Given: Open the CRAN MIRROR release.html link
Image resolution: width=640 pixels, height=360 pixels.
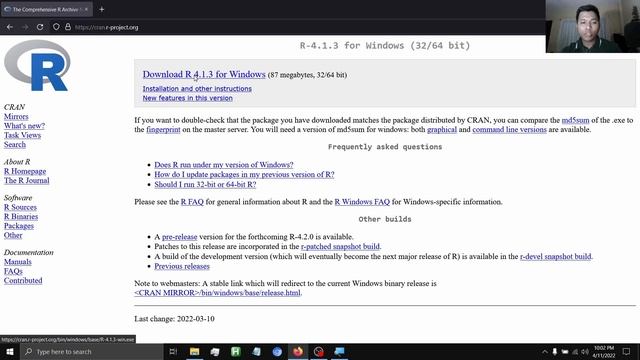Looking at the screenshot, I should click(217, 293).
